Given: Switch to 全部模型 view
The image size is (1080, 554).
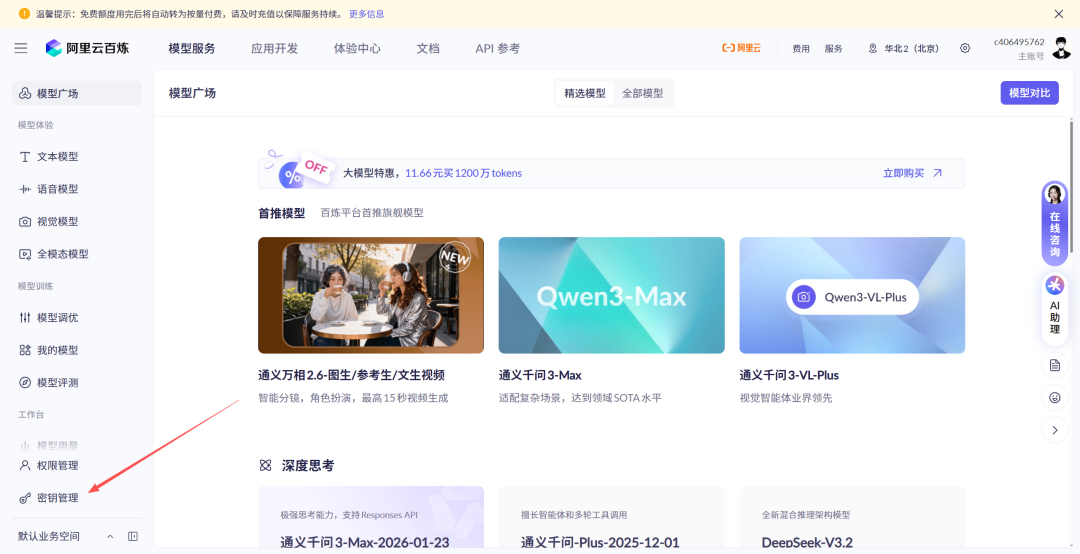Looking at the screenshot, I should click(x=642, y=93).
